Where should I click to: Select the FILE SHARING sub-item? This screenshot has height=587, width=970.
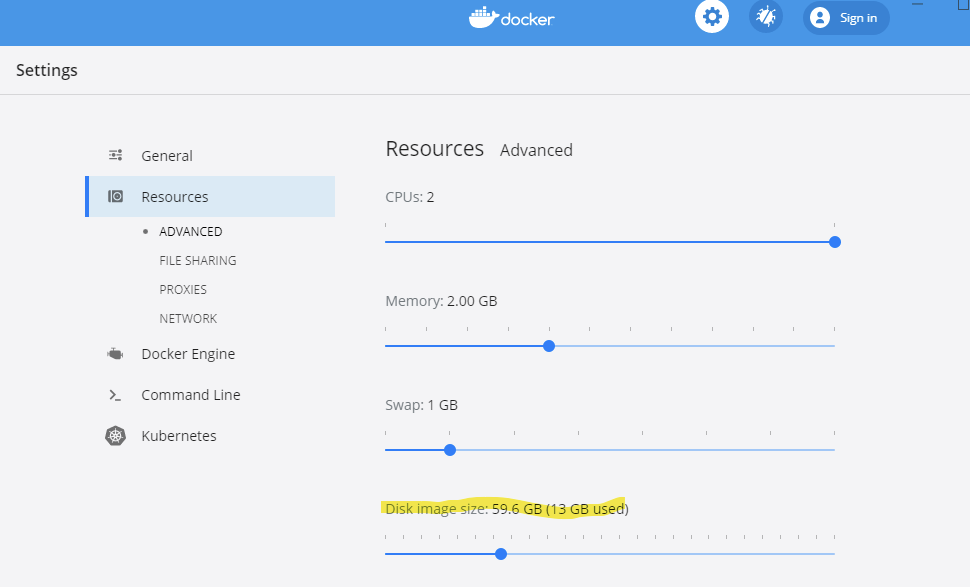click(198, 260)
